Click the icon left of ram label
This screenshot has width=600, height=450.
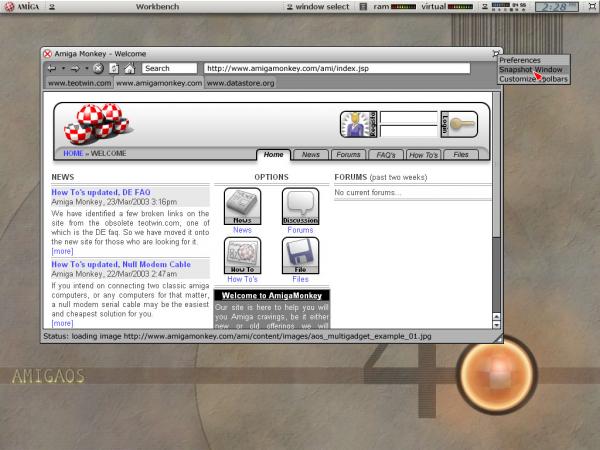click(364, 7)
